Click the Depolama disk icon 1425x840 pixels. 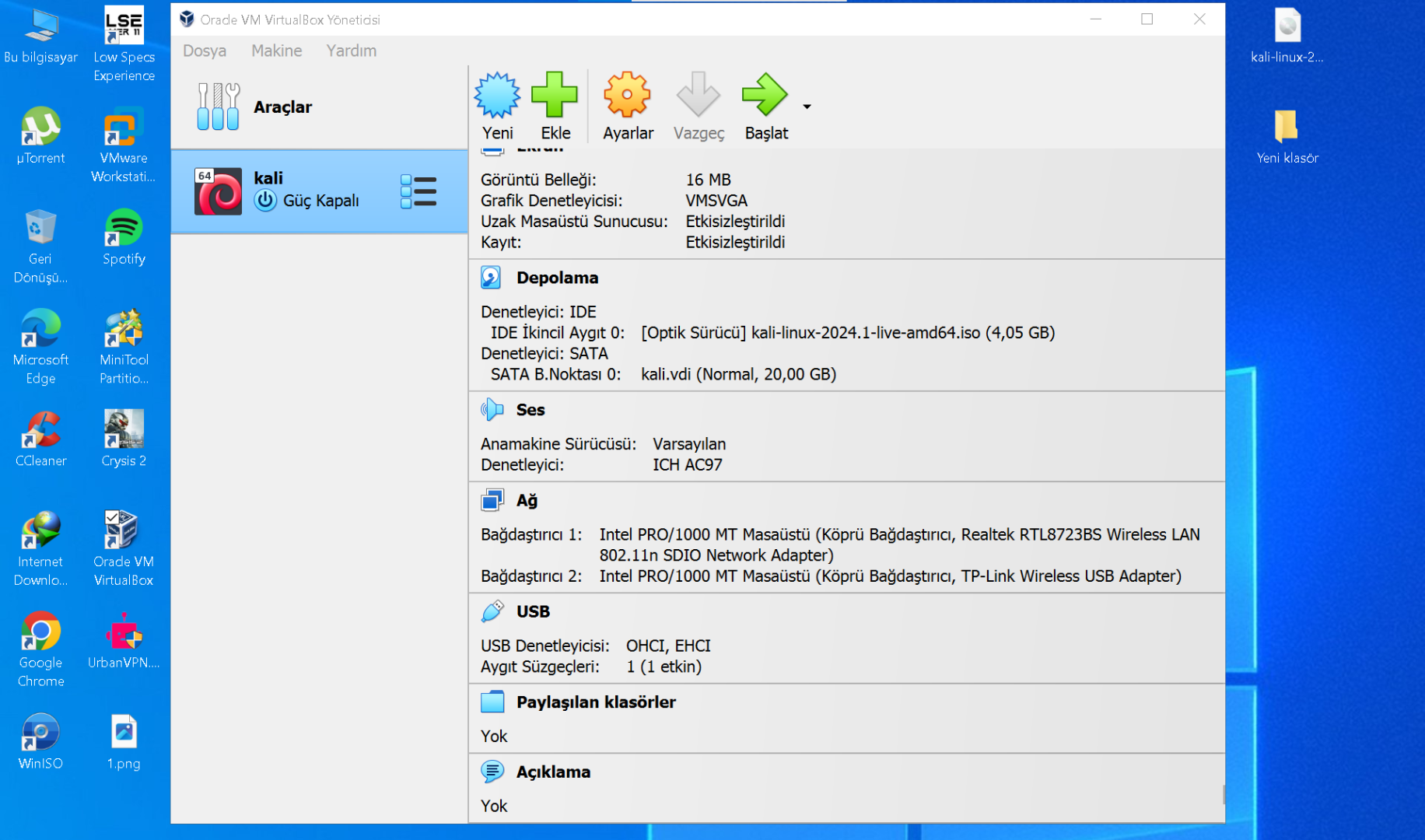coord(491,278)
